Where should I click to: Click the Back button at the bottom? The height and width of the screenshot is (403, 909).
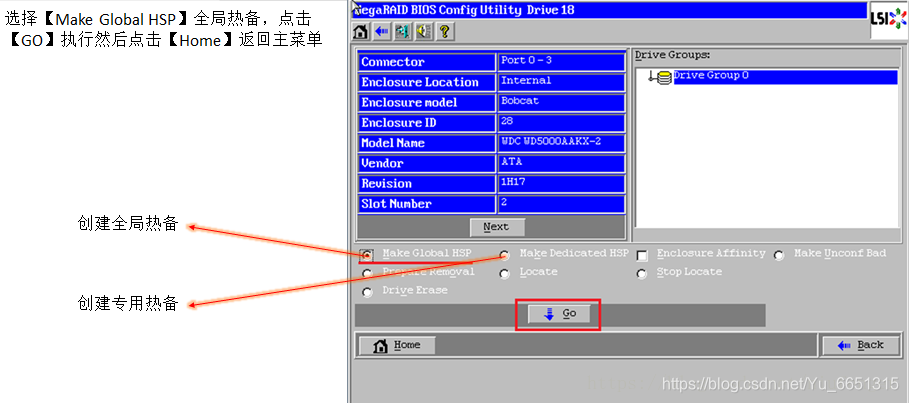(x=861, y=346)
